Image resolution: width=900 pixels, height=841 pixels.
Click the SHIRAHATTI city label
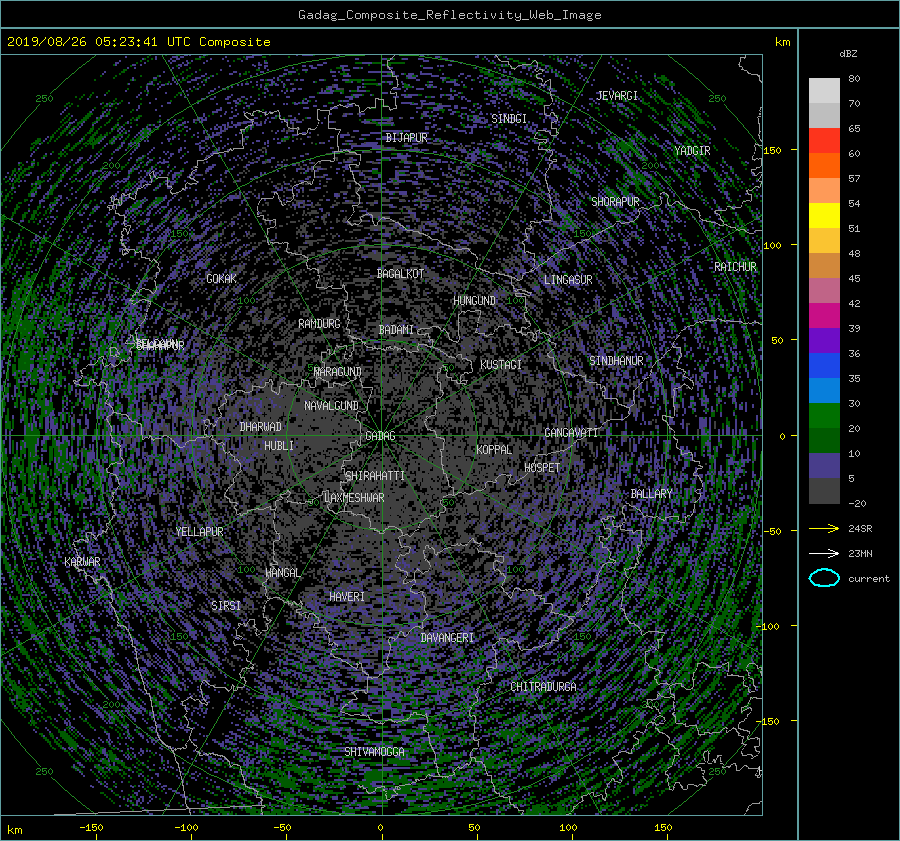click(x=375, y=476)
